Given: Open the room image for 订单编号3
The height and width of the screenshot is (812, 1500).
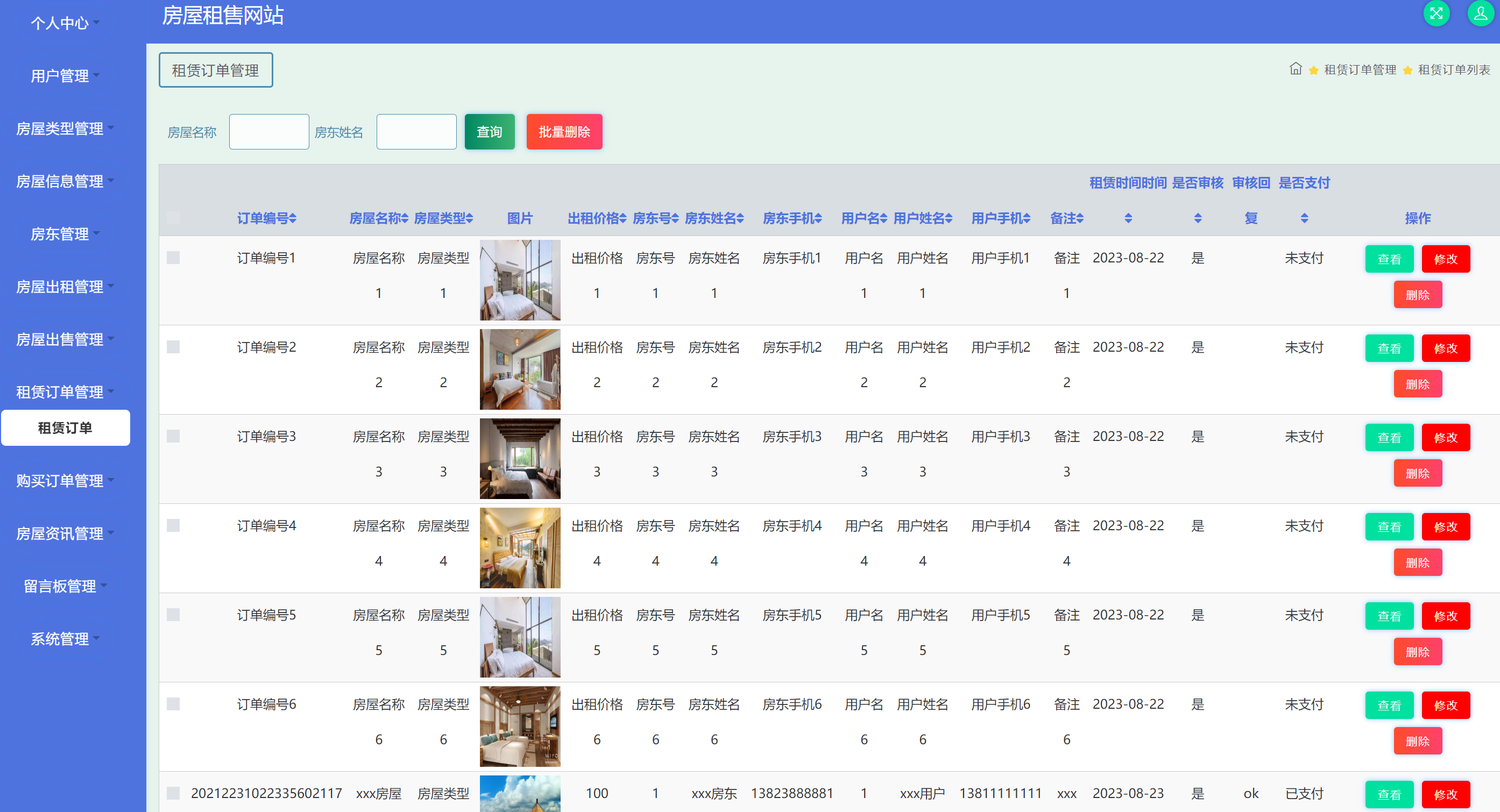Looking at the screenshot, I should pyautogui.click(x=520, y=459).
